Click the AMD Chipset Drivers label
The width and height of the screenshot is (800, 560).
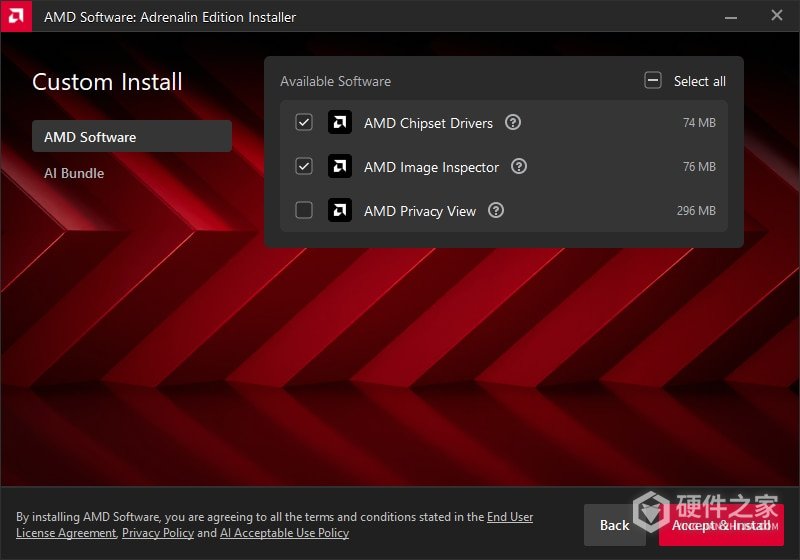(x=429, y=123)
